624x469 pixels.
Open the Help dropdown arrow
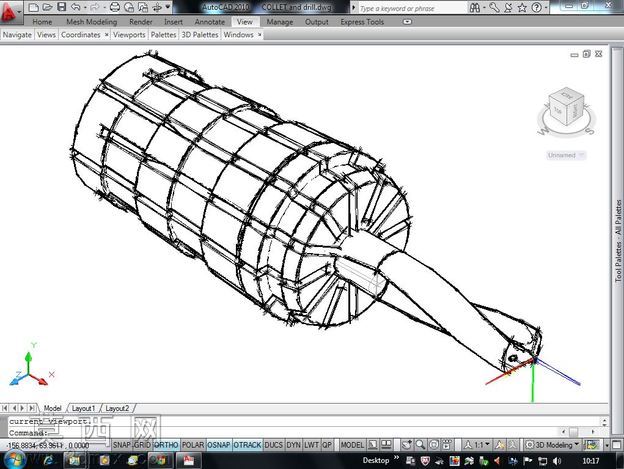[544, 8]
